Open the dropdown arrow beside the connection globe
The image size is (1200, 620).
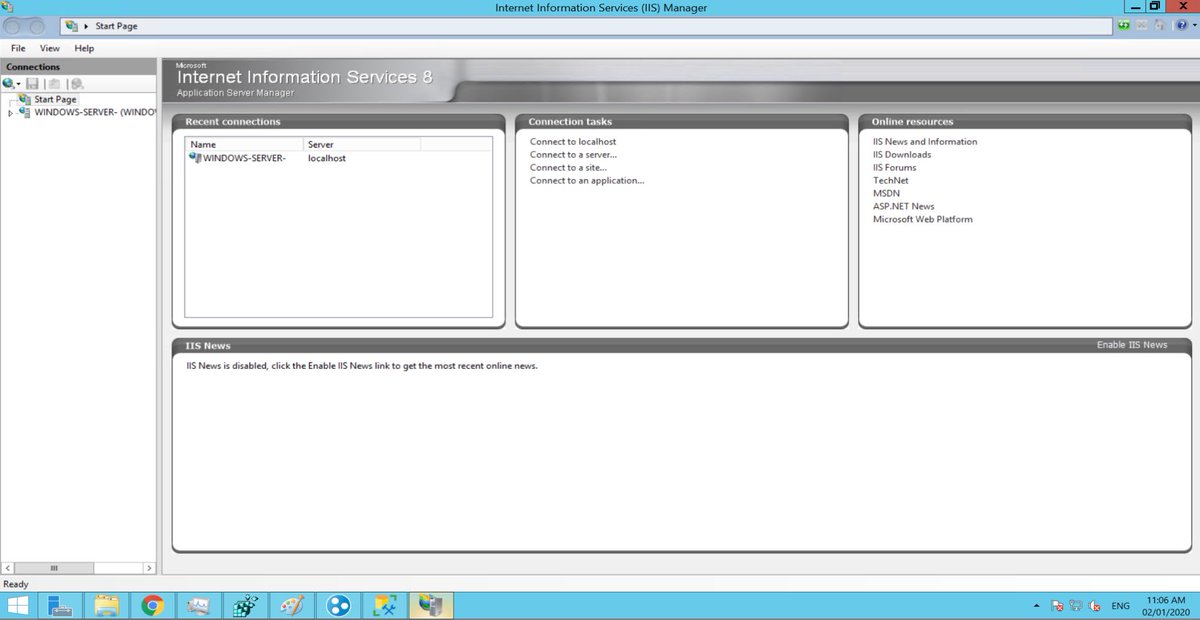[x=18, y=84]
